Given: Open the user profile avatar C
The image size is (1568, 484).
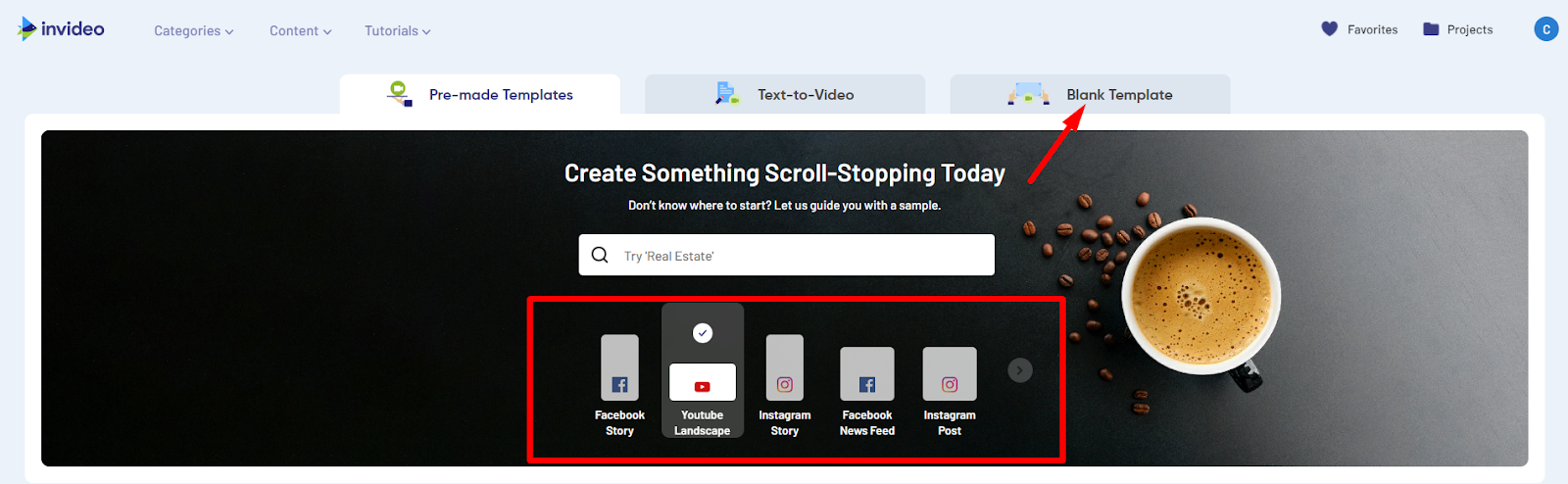Looking at the screenshot, I should point(1545,29).
